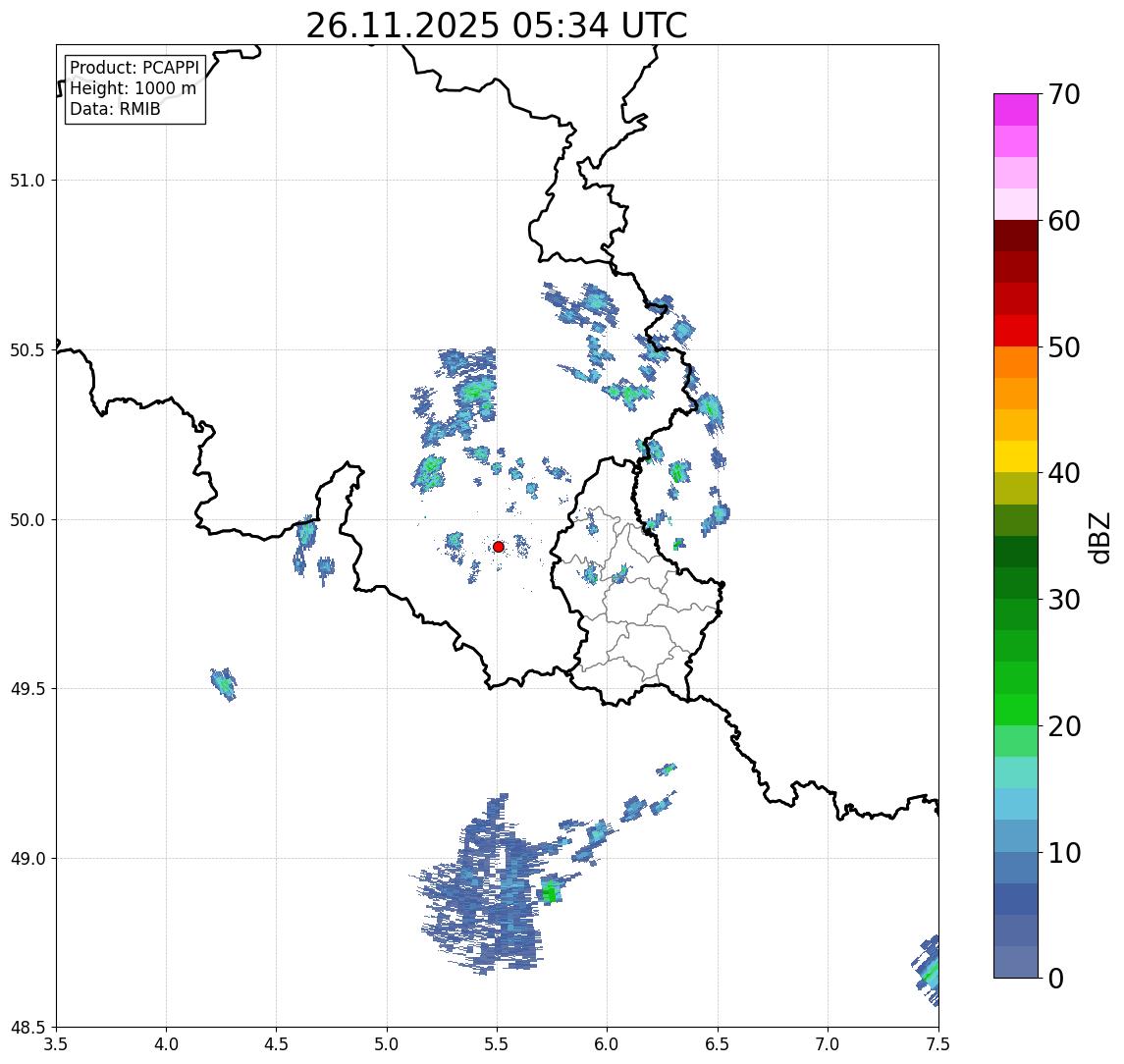This screenshot has height=1064, width=1124.
Task: Click the longitude axis label 6.5
Action: 718,1044
